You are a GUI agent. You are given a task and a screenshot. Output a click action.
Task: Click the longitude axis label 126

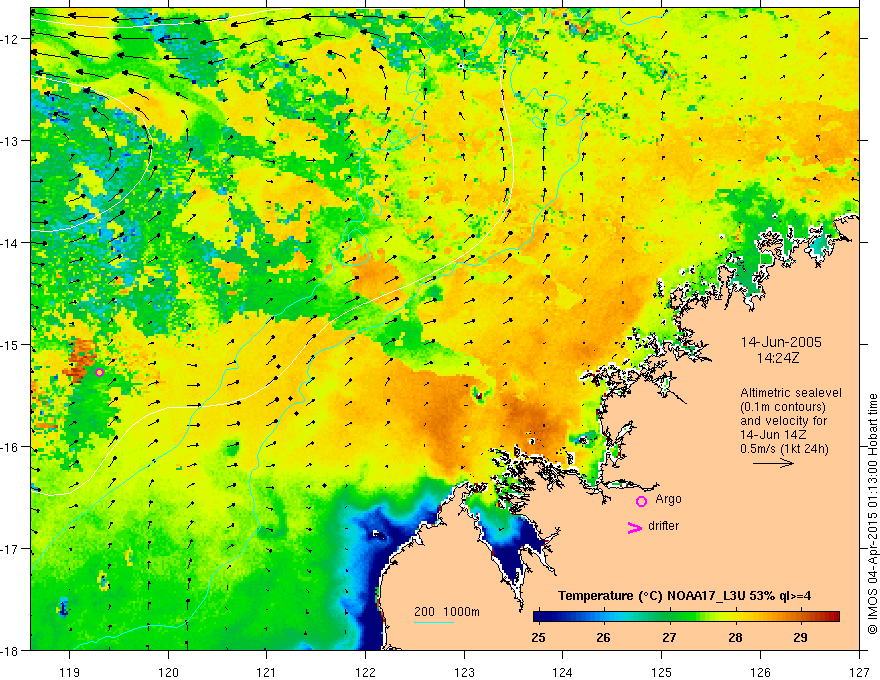tap(760, 672)
